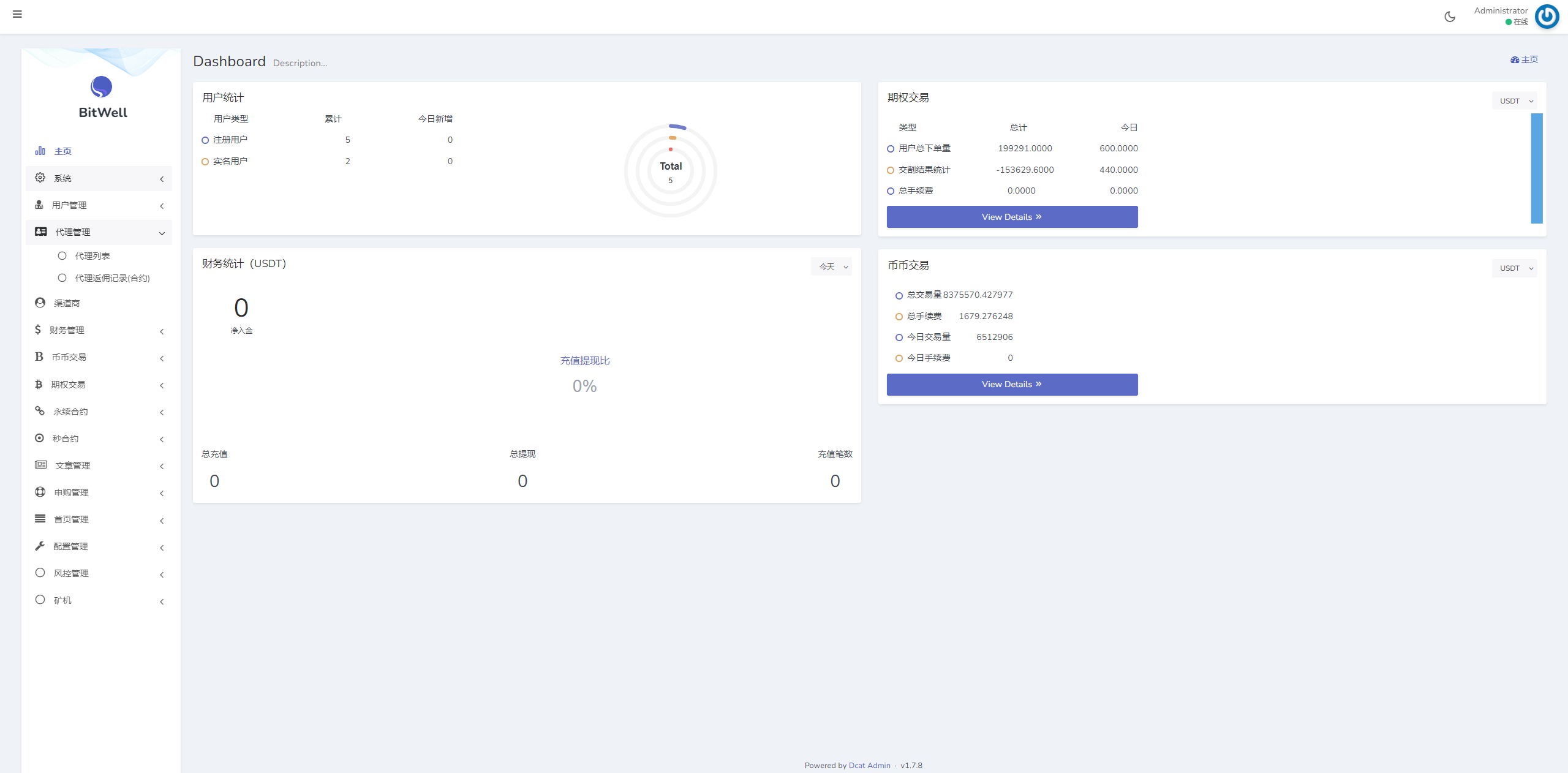Screen dimensions: 1568x773
Task: Expand the 用户管理 menu item
Action: point(69,205)
